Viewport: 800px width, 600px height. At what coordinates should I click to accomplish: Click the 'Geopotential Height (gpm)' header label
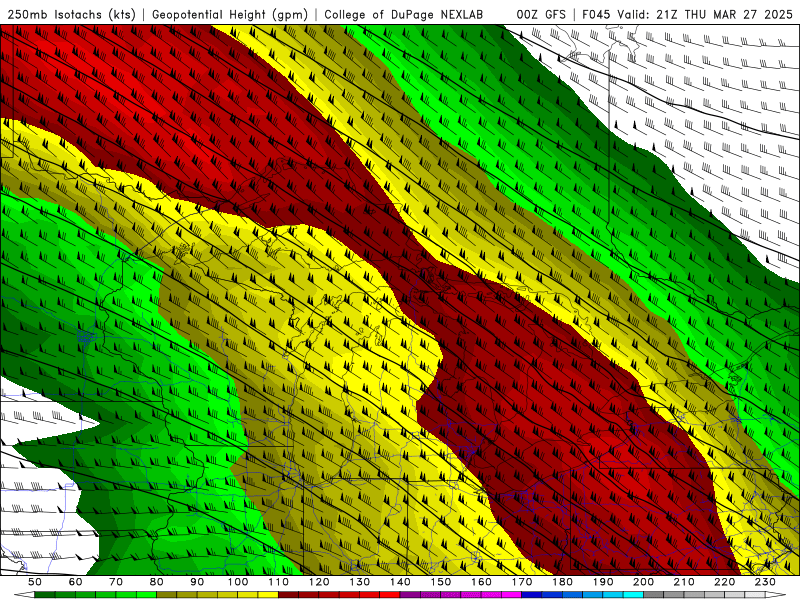pyautogui.click(x=230, y=15)
